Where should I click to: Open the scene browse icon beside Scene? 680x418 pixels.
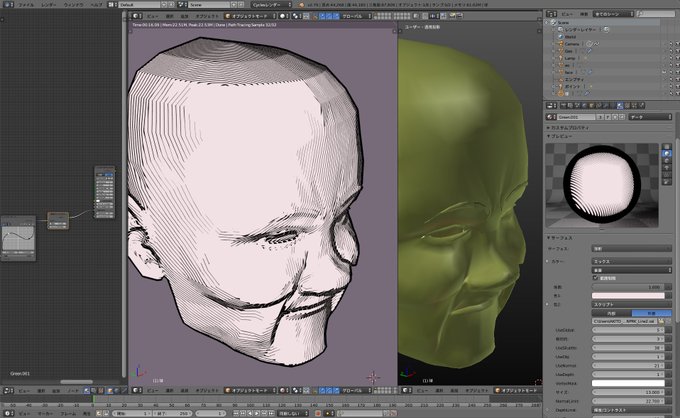click(182, 5)
